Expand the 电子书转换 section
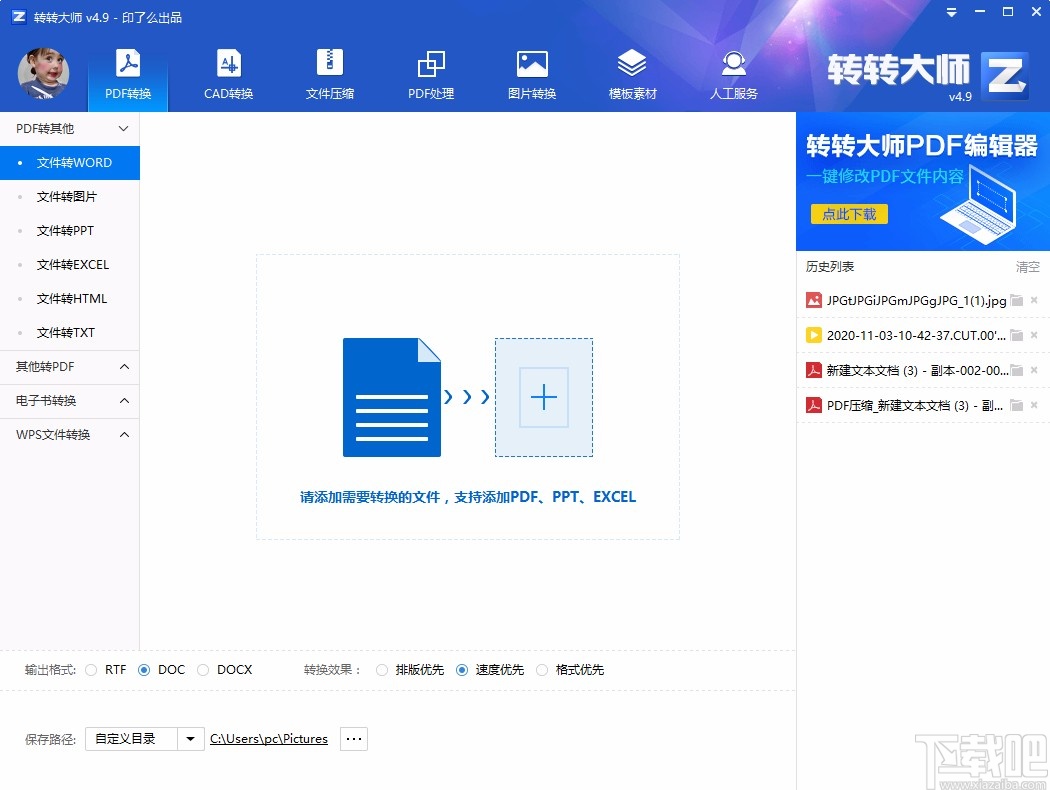The height and width of the screenshot is (790, 1050). [x=70, y=401]
